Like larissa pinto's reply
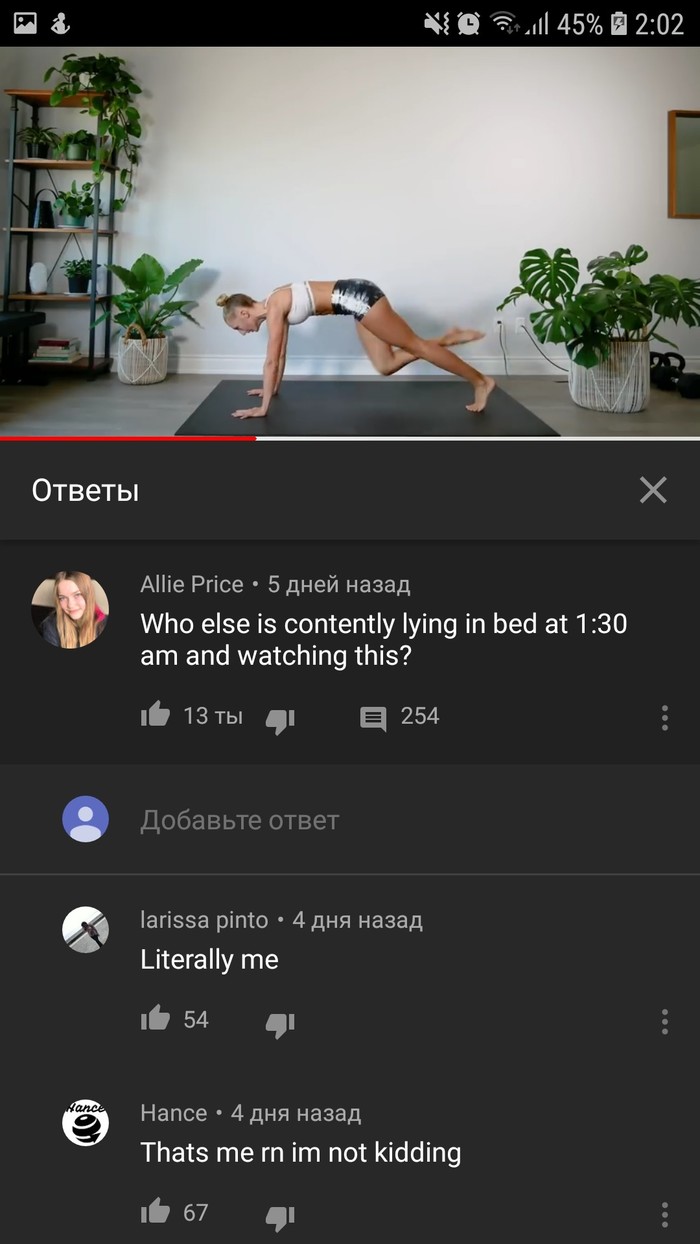The image size is (700, 1244). tap(155, 1018)
